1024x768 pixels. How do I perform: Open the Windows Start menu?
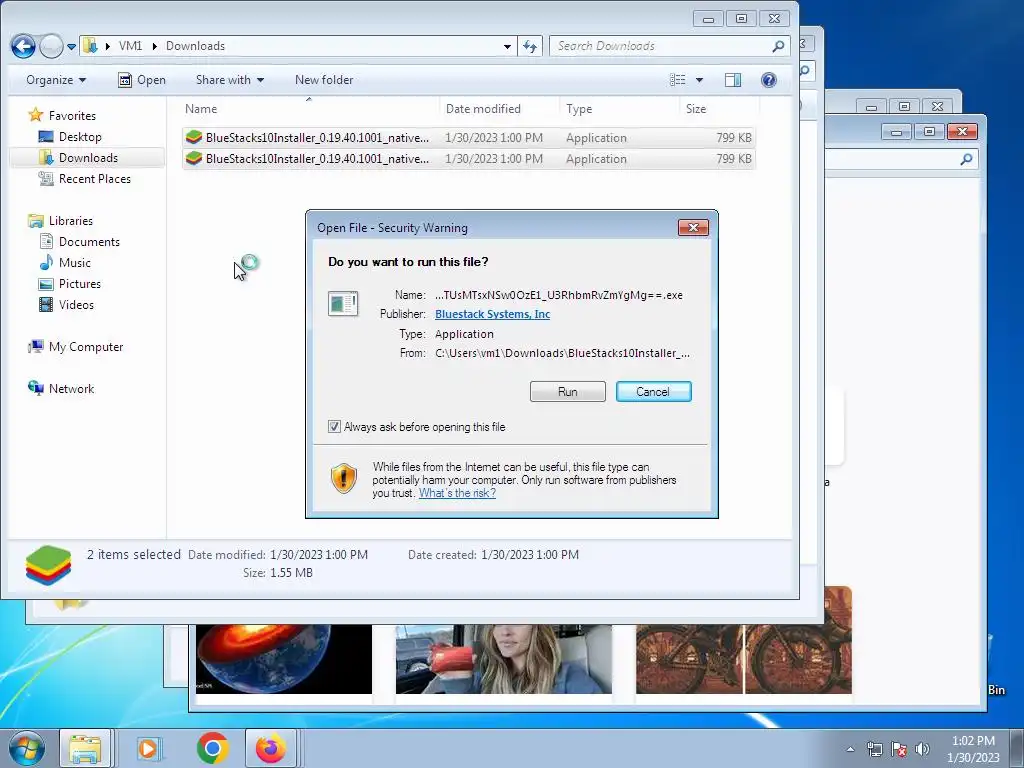point(27,748)
